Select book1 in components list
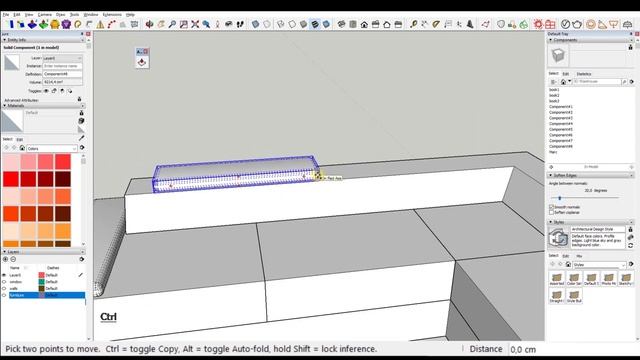 554,90
